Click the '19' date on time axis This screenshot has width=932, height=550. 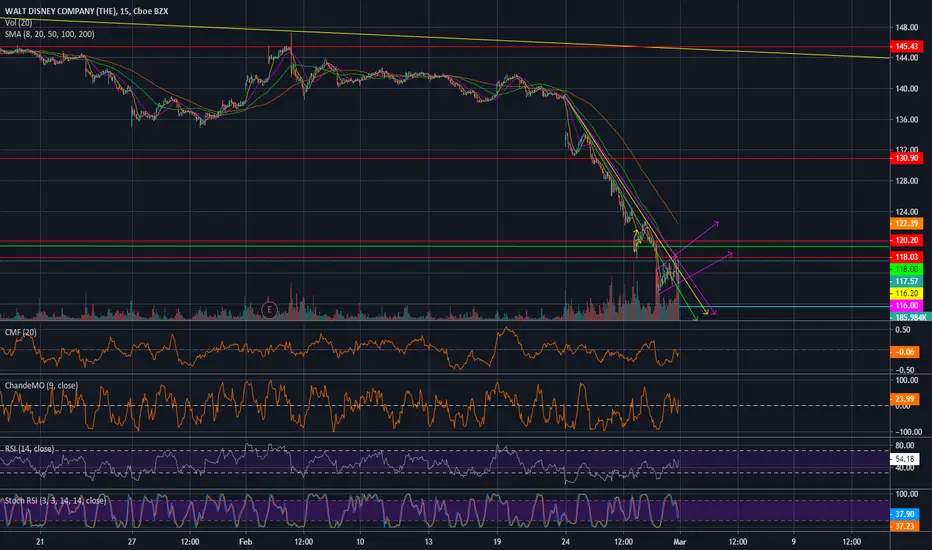point(497,542)
